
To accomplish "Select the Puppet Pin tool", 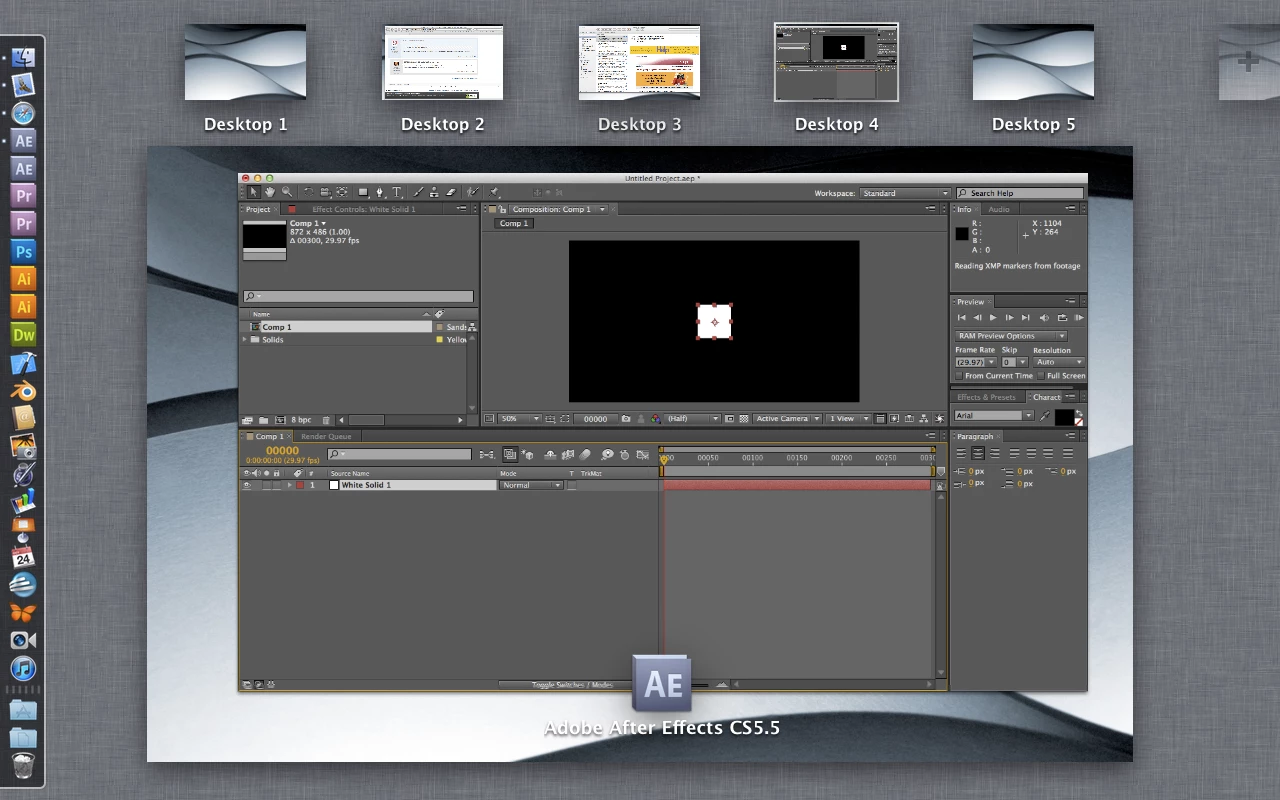I will tap(494, 192).
